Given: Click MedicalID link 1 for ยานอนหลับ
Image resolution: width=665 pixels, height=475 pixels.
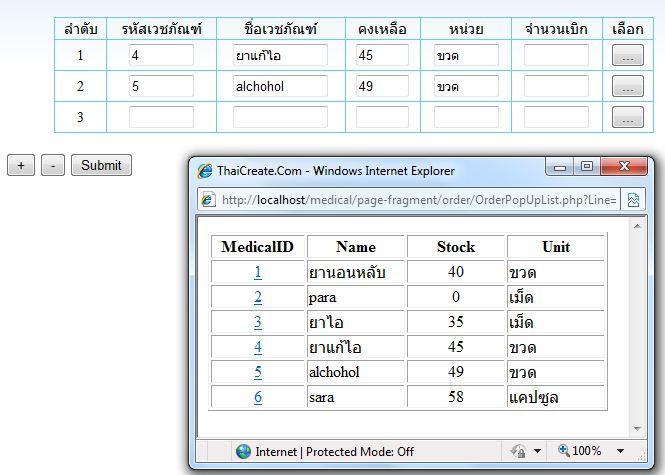Looking at the screenshot, I should point(258,272).
